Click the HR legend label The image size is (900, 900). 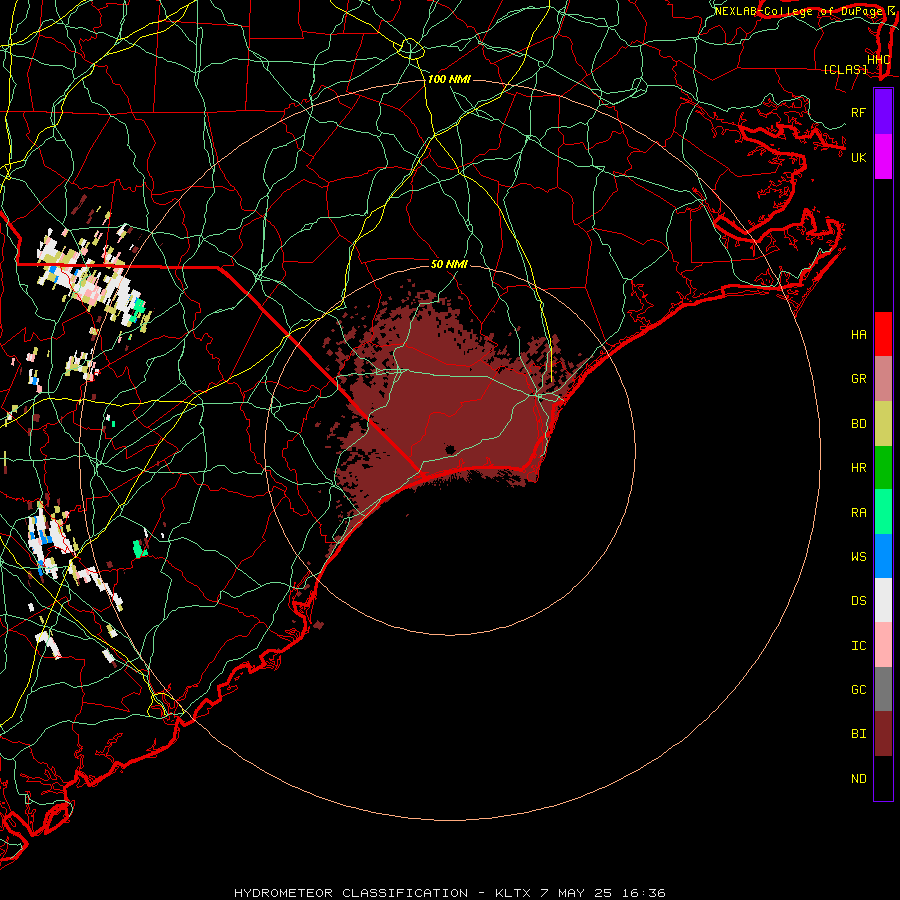[x=858, y=468]
